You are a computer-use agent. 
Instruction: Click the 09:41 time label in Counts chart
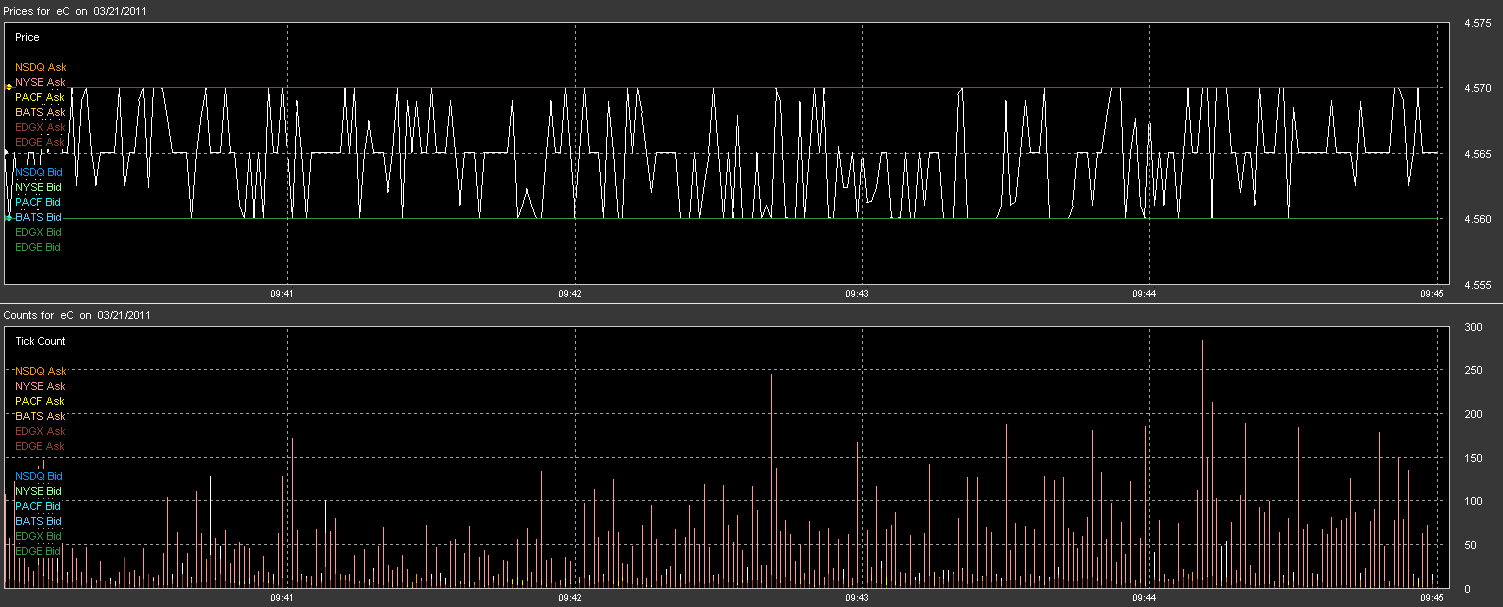coord(282,597)
